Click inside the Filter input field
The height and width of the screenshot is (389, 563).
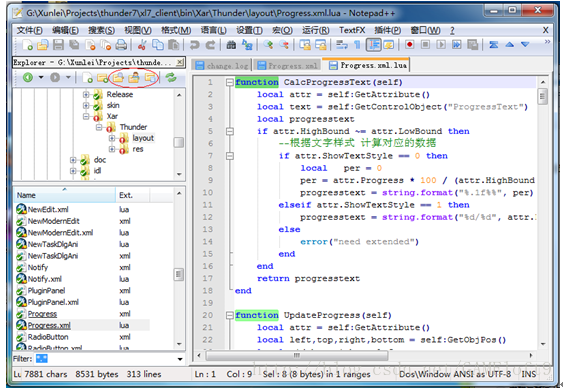pos(104,359)
